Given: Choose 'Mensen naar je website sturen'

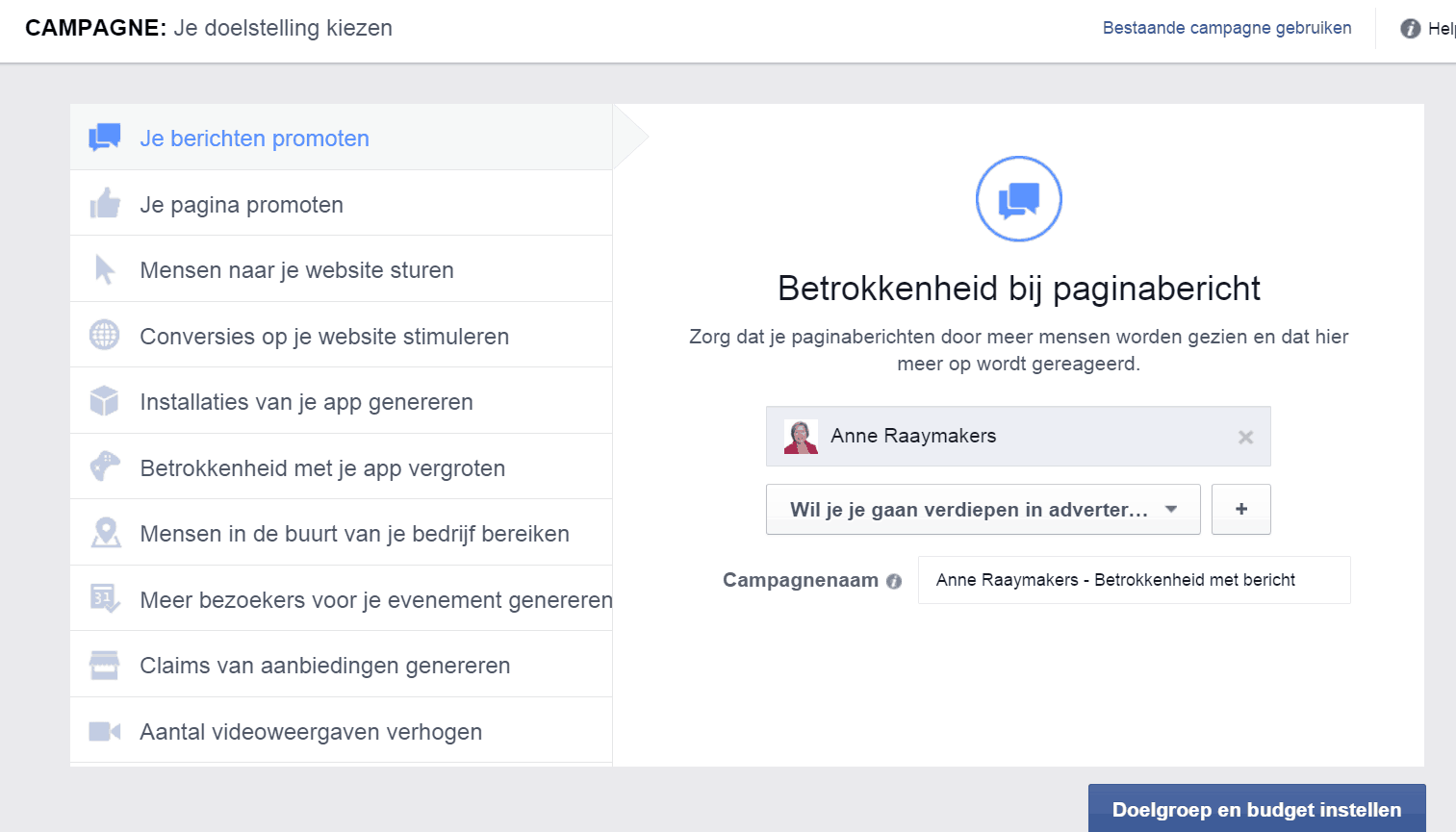Looking at the screenshot, I should tap(342, 269).
